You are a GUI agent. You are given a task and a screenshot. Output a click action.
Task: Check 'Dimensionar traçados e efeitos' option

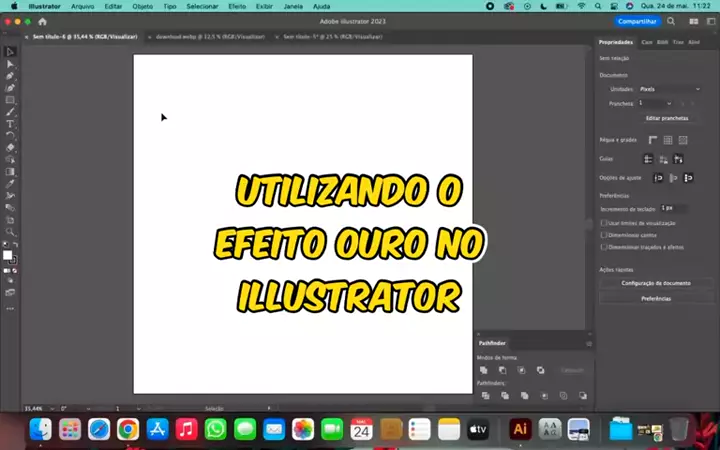pos(604,247)
